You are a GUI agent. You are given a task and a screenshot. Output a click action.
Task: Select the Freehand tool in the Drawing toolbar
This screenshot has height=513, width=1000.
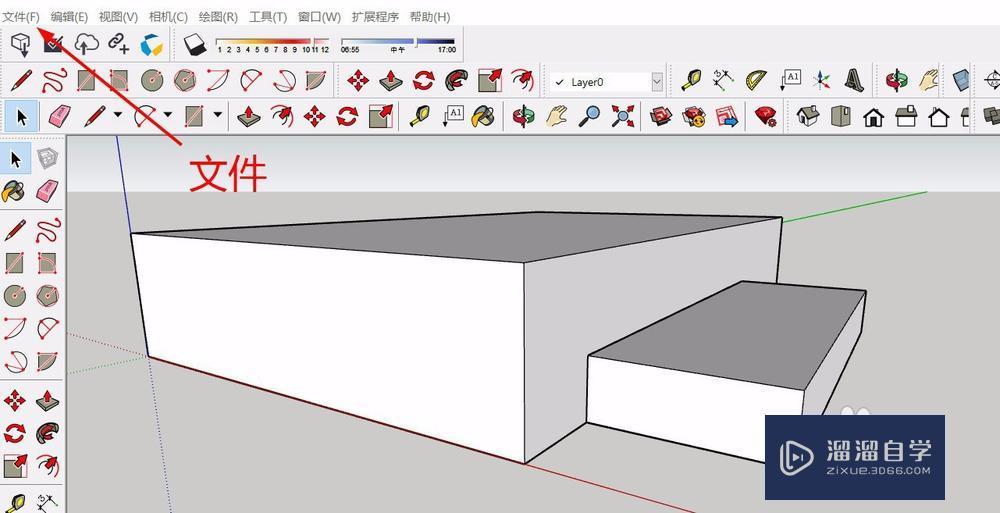[x=54, y=81]
